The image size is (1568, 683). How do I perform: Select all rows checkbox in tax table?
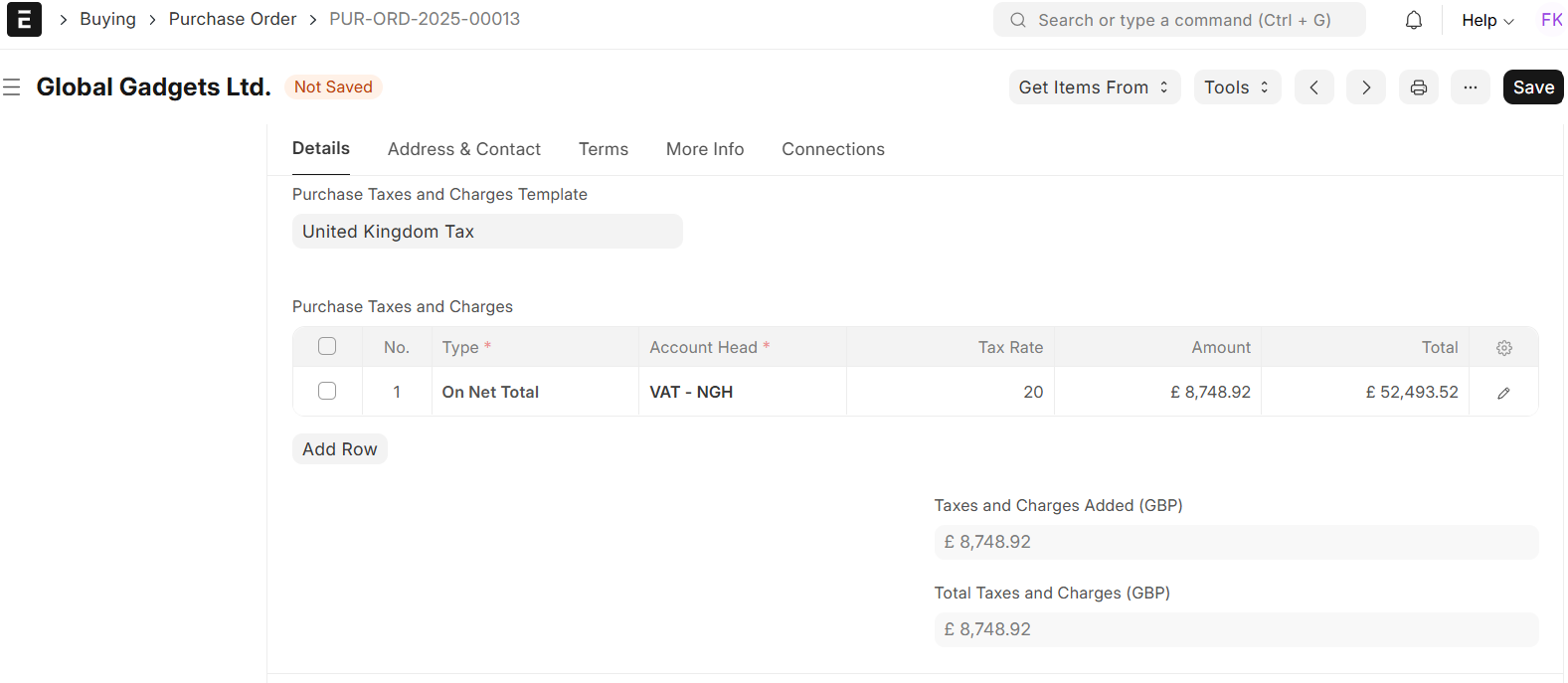[327, 346]
